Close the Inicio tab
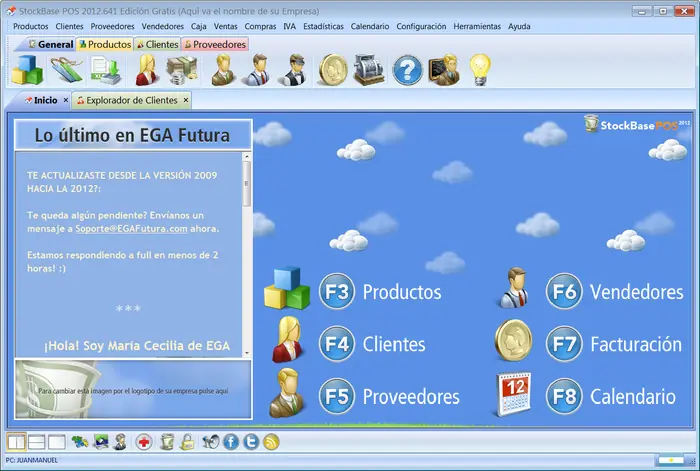Image resolution: width=700 pixels, height=471 pixels. [66, 100]
